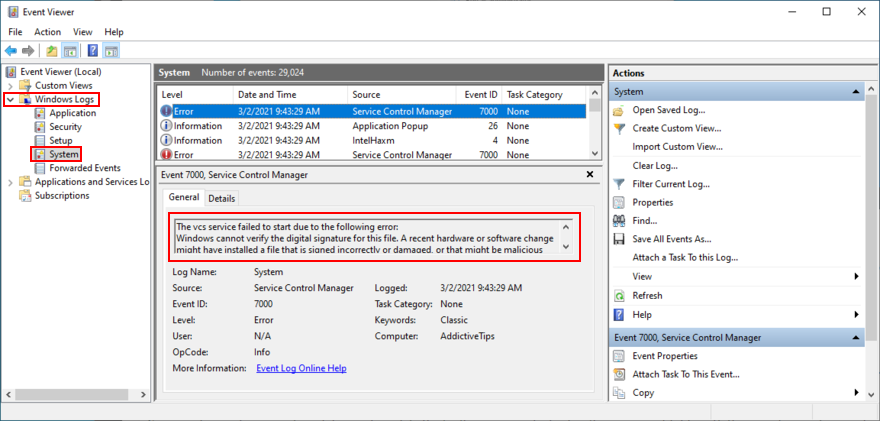Click the Forward arrow toolbar icon
Screen dimensions: 880x421
[28, 50]
